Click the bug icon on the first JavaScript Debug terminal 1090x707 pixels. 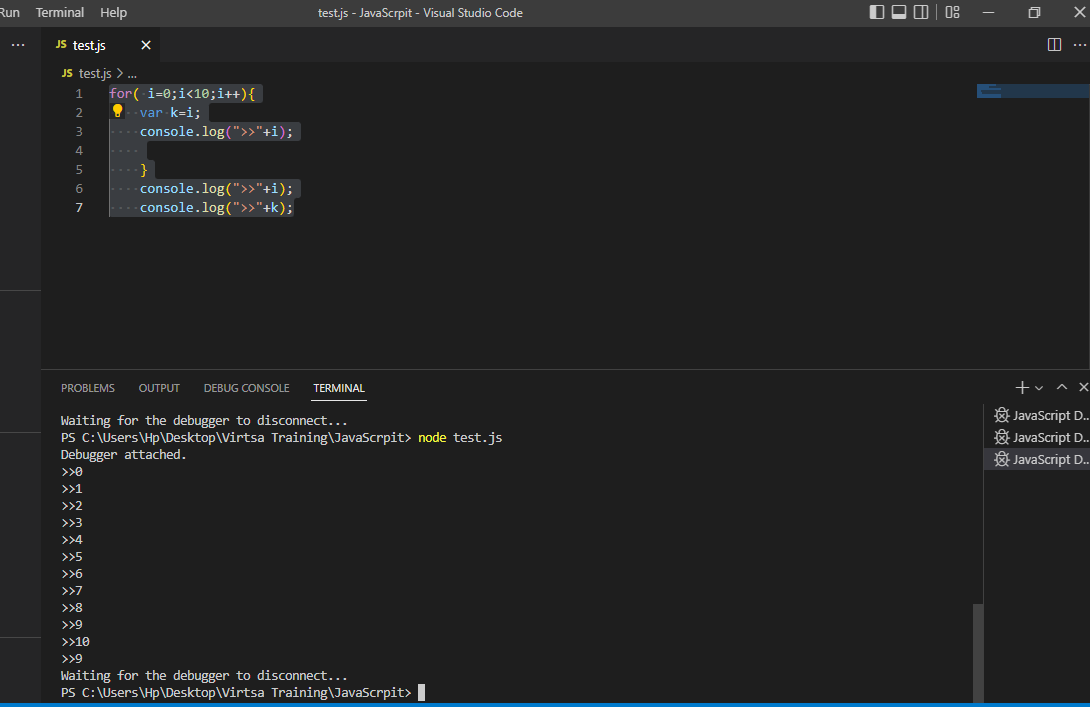pos(1000,415)
